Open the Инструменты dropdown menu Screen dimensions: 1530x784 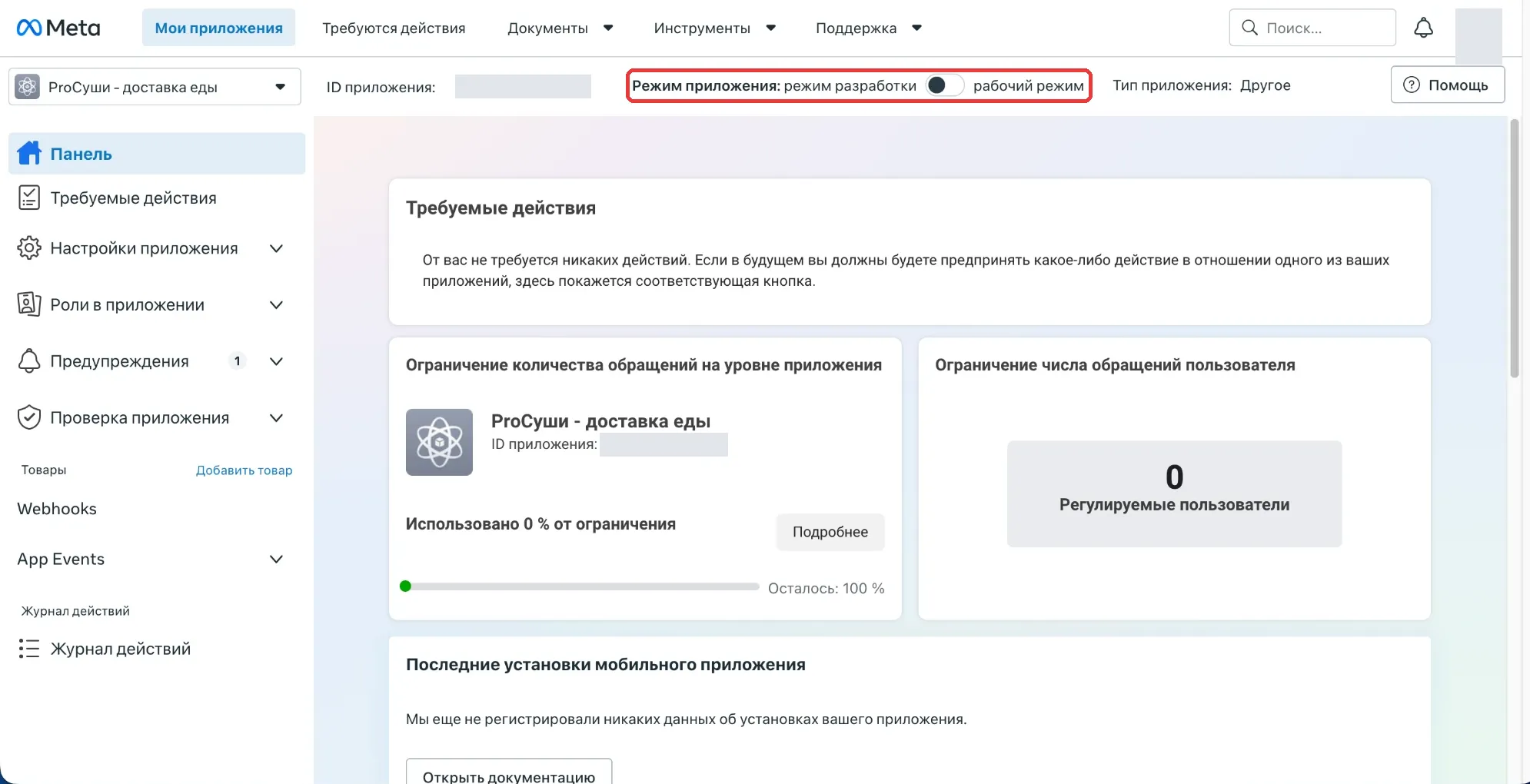(x=714, y=28)
